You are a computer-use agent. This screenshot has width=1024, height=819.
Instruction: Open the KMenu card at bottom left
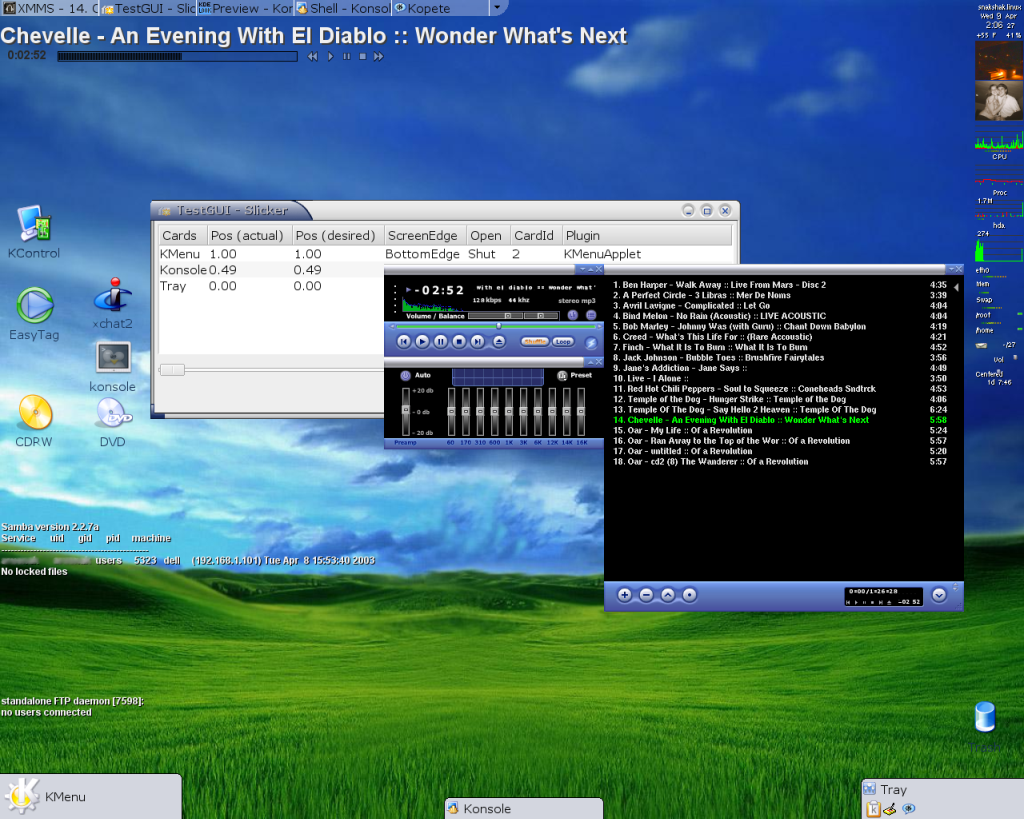pyautogui.click(x=91, y=797)
